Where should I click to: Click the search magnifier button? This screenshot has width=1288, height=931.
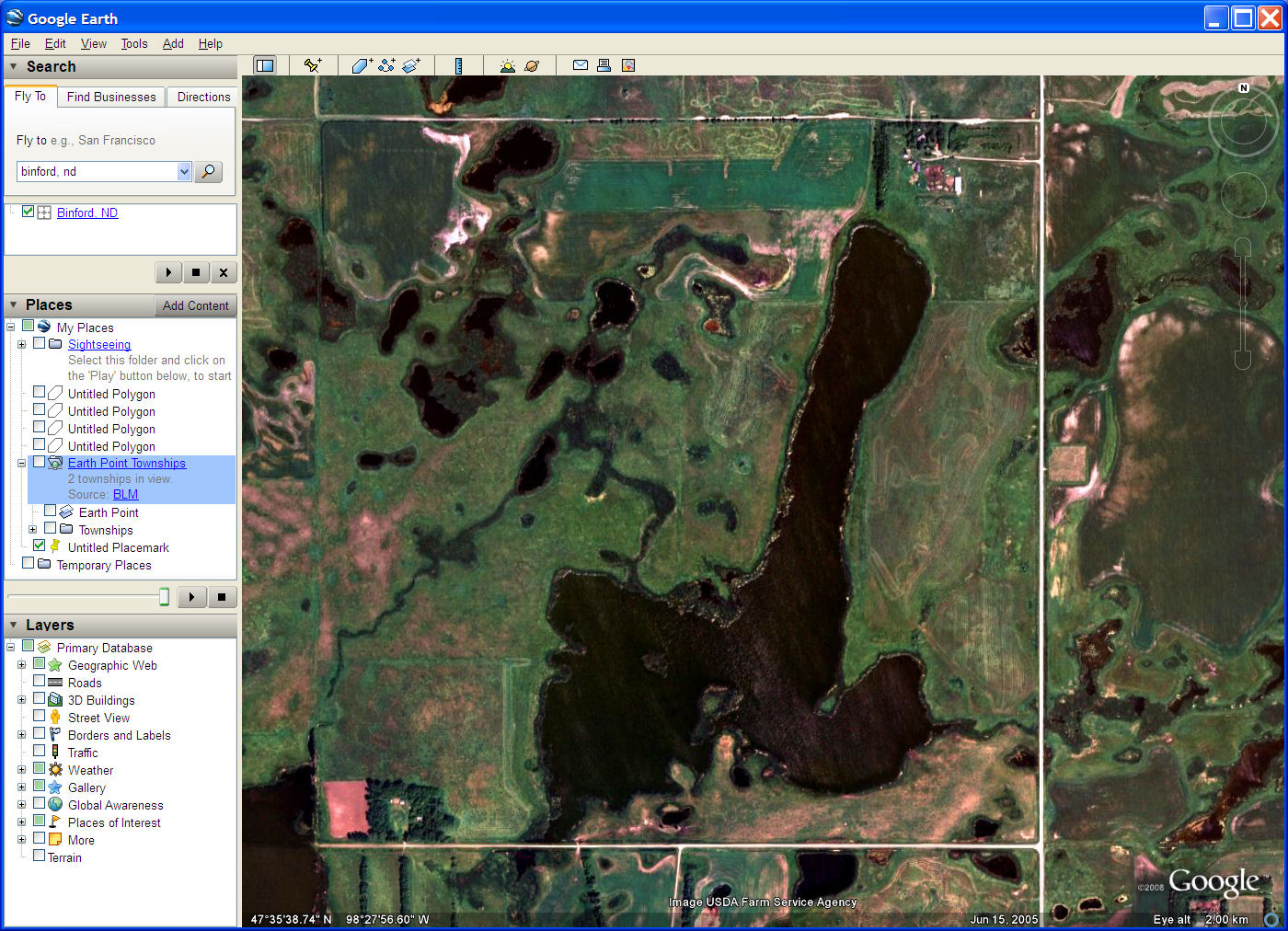209,171
